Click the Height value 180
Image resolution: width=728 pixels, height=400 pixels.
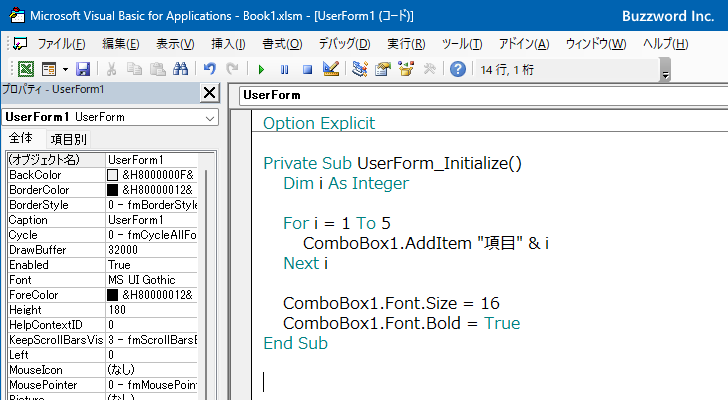tap(117, 310)
